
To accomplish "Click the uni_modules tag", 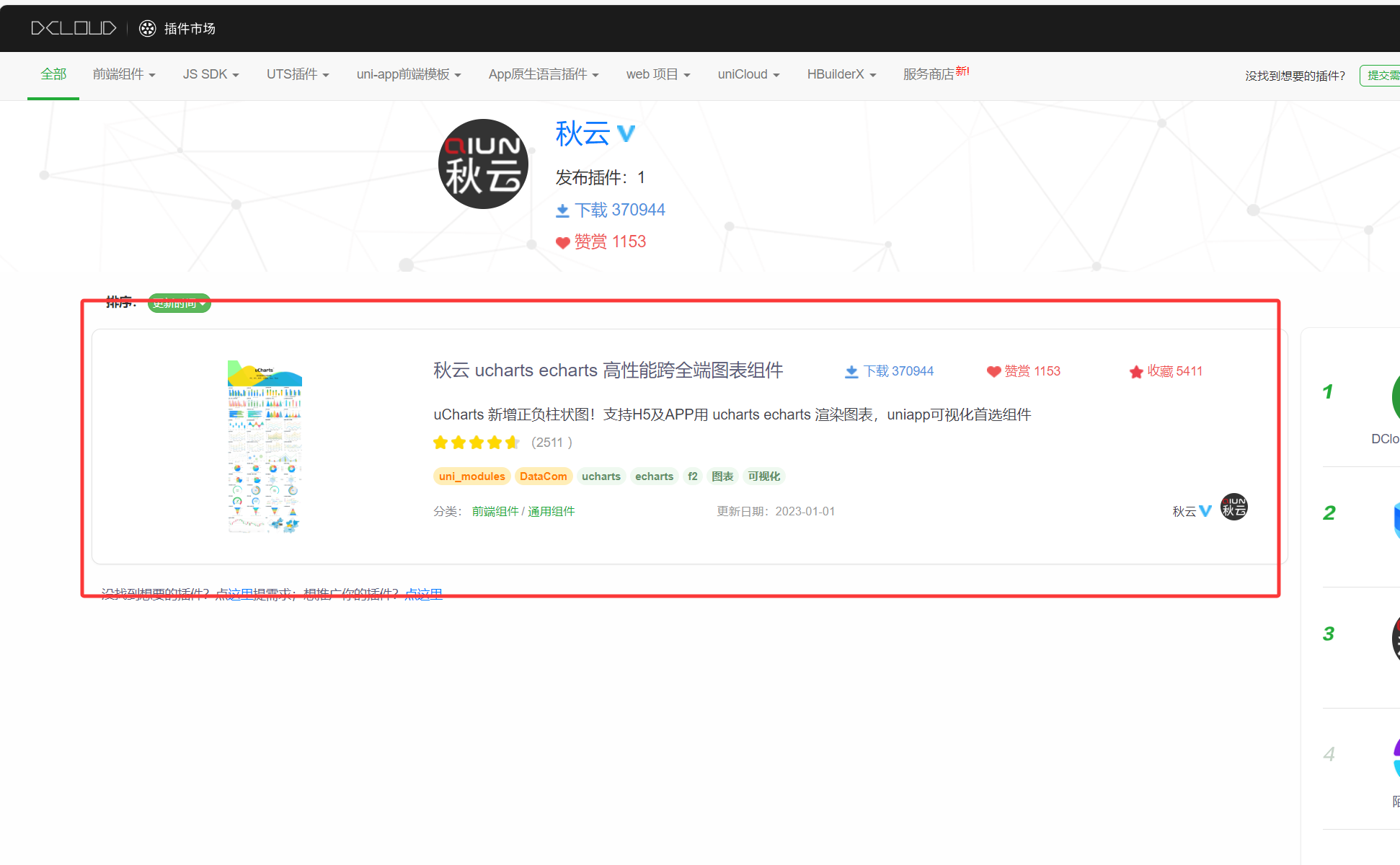I will (471, 476).
